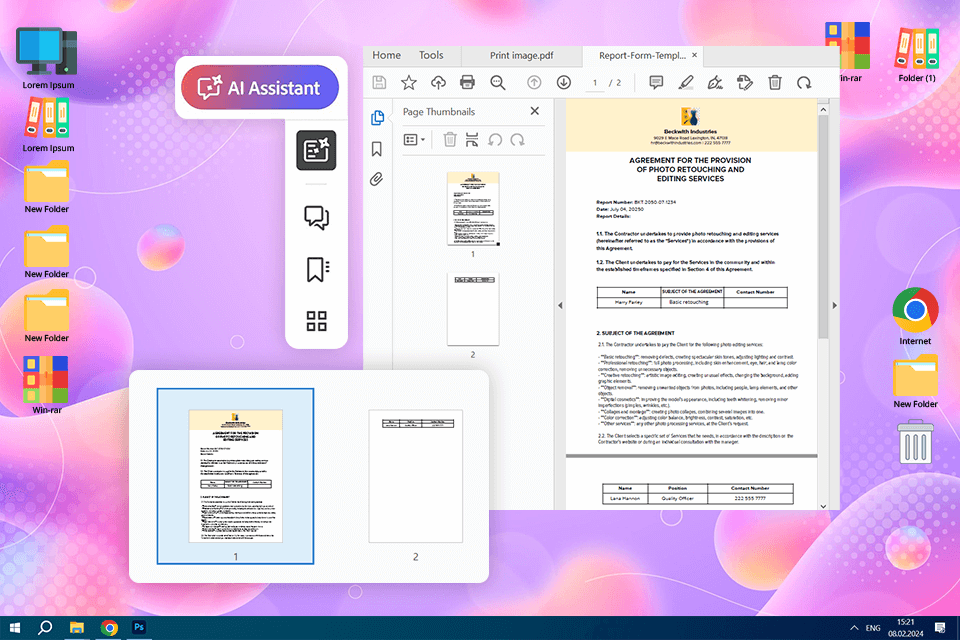The height and width of the screenshot is (640, 960).
Task: Open the Lorem Ipsum binders desktop icon
Action: pos(48,125)
